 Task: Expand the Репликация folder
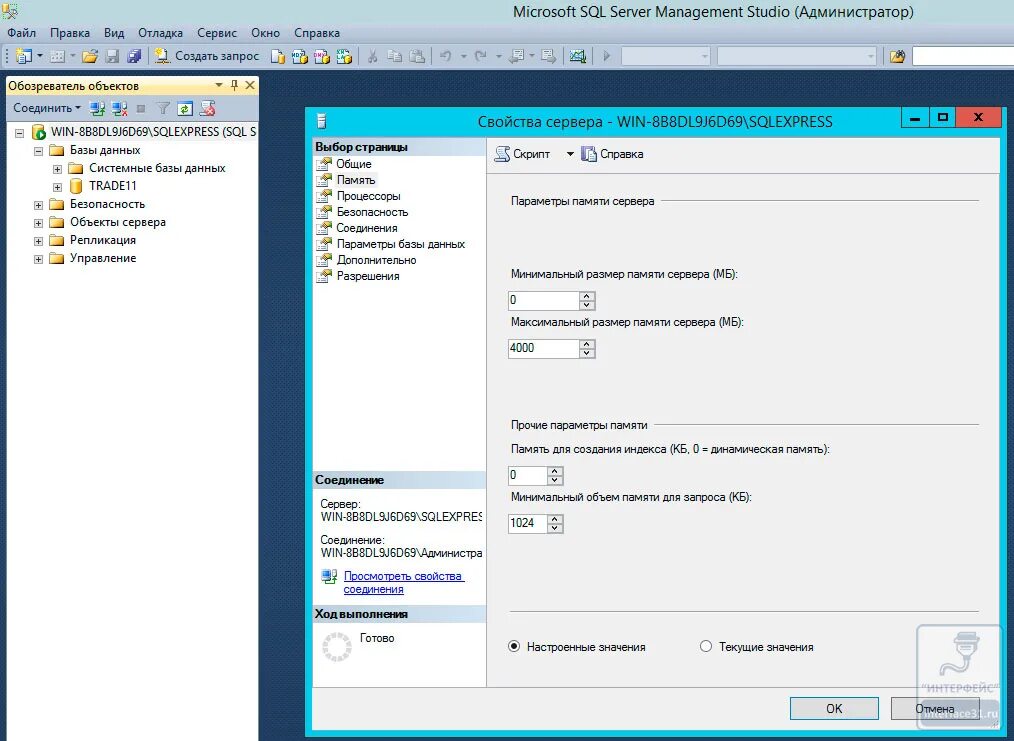[x=38, y=241]
